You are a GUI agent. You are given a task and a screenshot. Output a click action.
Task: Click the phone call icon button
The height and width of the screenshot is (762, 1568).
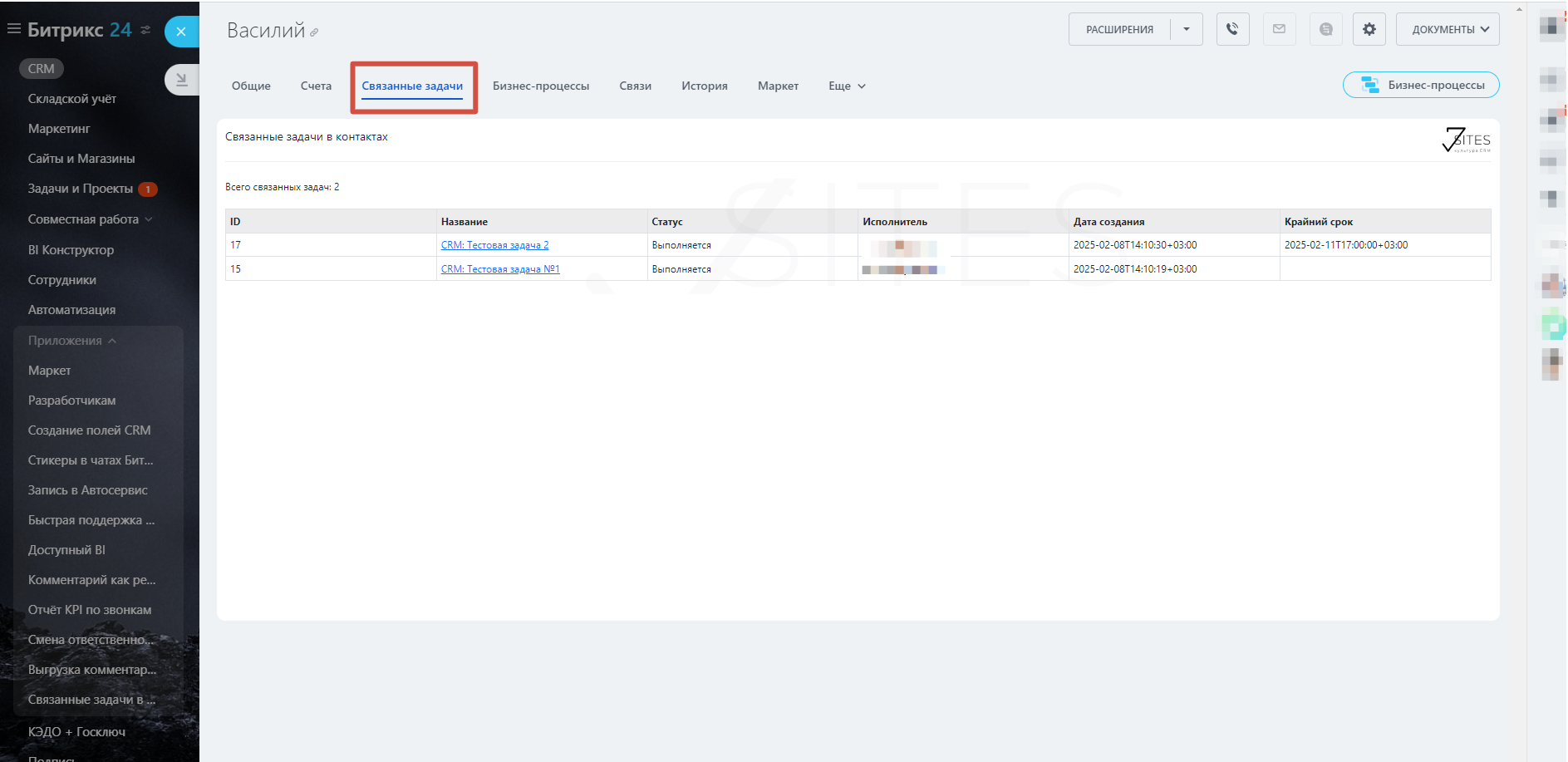(x=1232, y=29)
